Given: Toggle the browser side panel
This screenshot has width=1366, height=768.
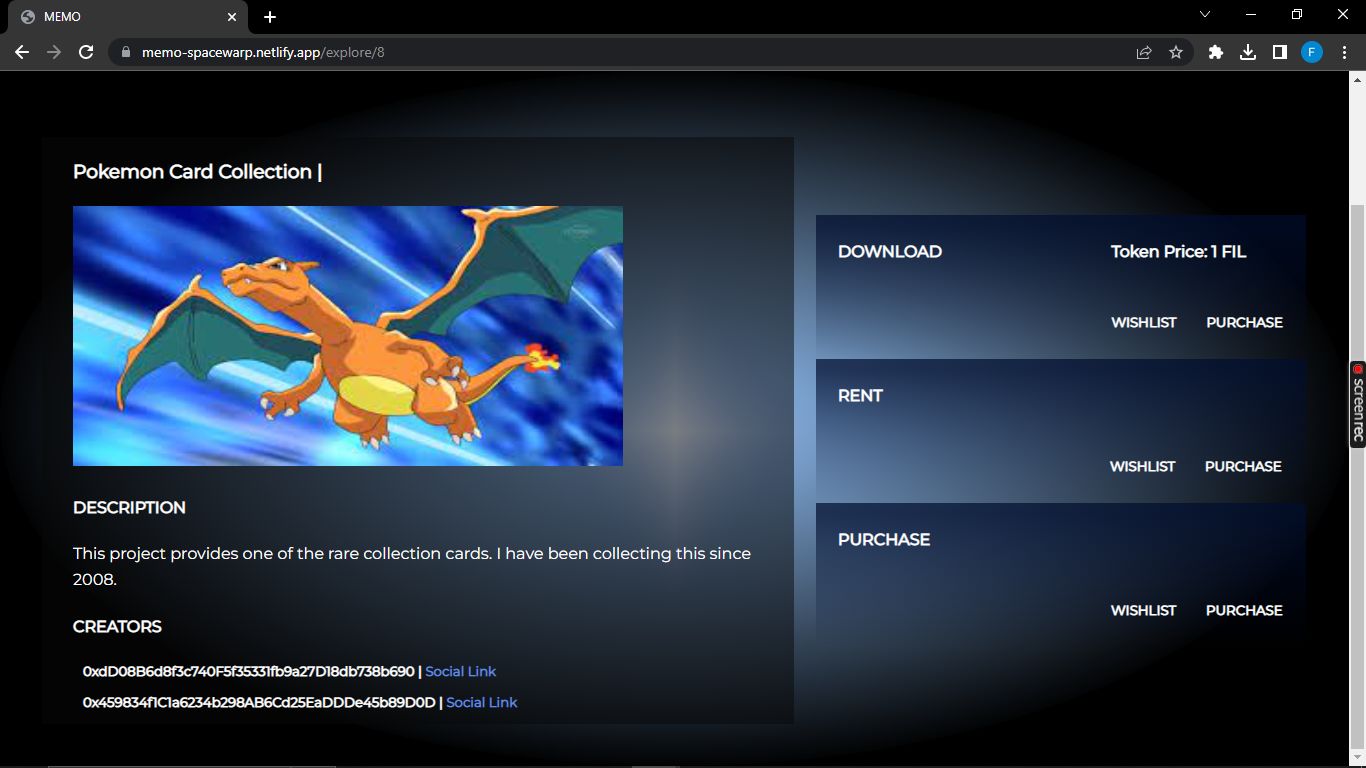Looking at the screenshot, I should point(1279,52).
